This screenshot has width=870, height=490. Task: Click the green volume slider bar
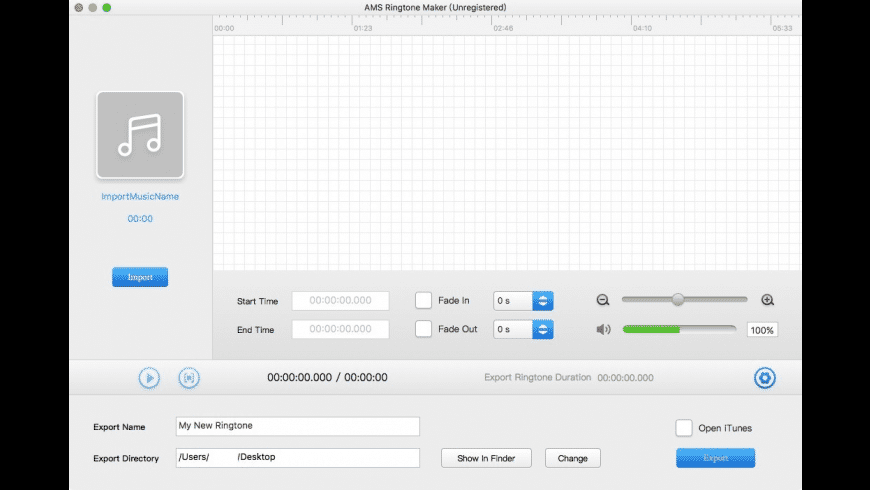click(679, 330)
